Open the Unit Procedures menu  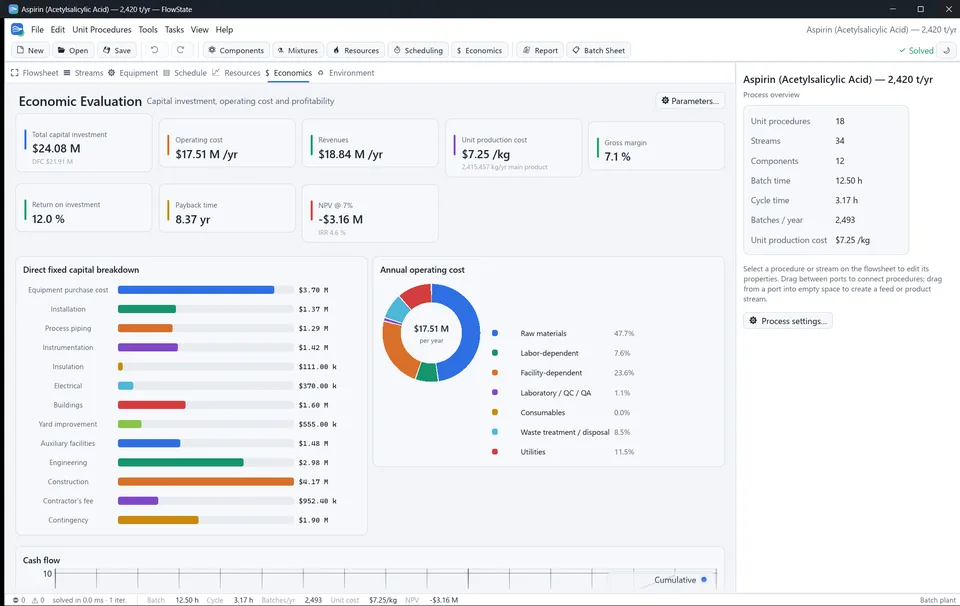tap(102, 29)
